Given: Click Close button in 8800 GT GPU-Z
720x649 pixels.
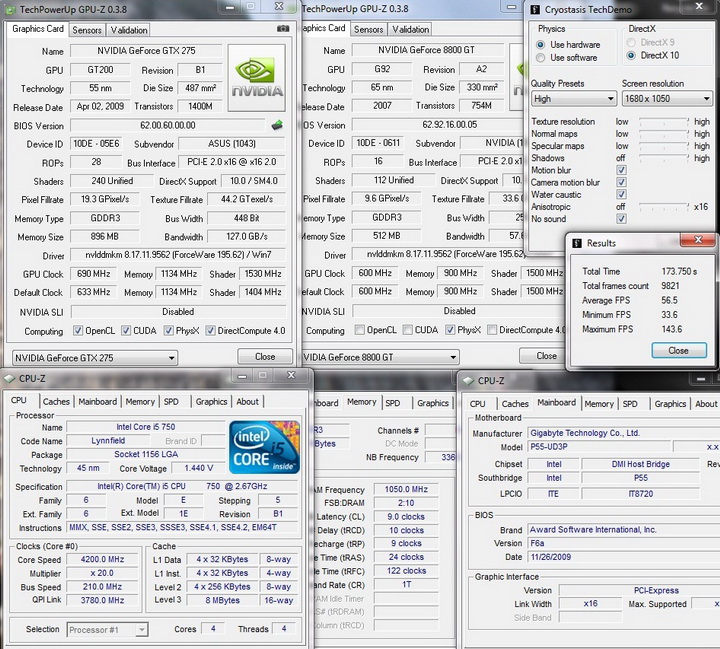Looking at the screenshot, I should (x=546, y=356).
